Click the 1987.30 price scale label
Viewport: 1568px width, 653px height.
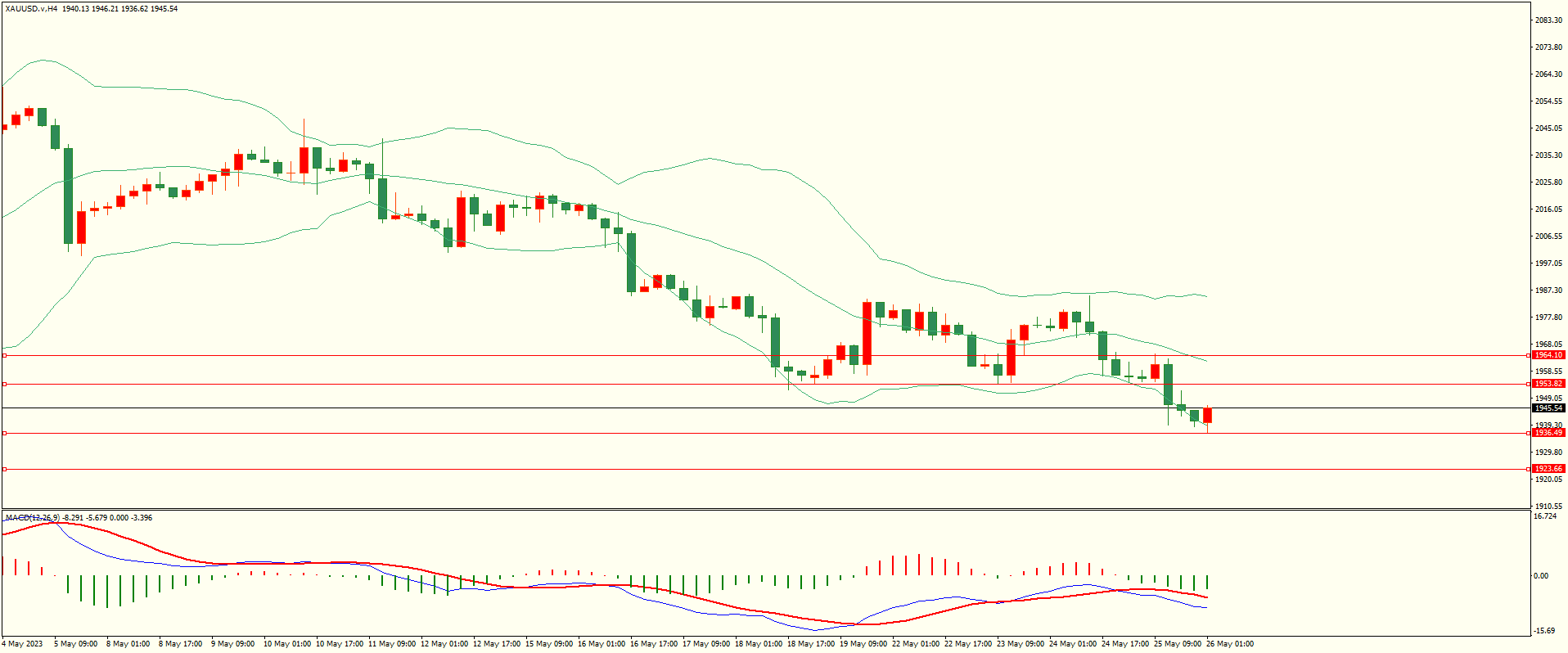[x=1548, y=290]
